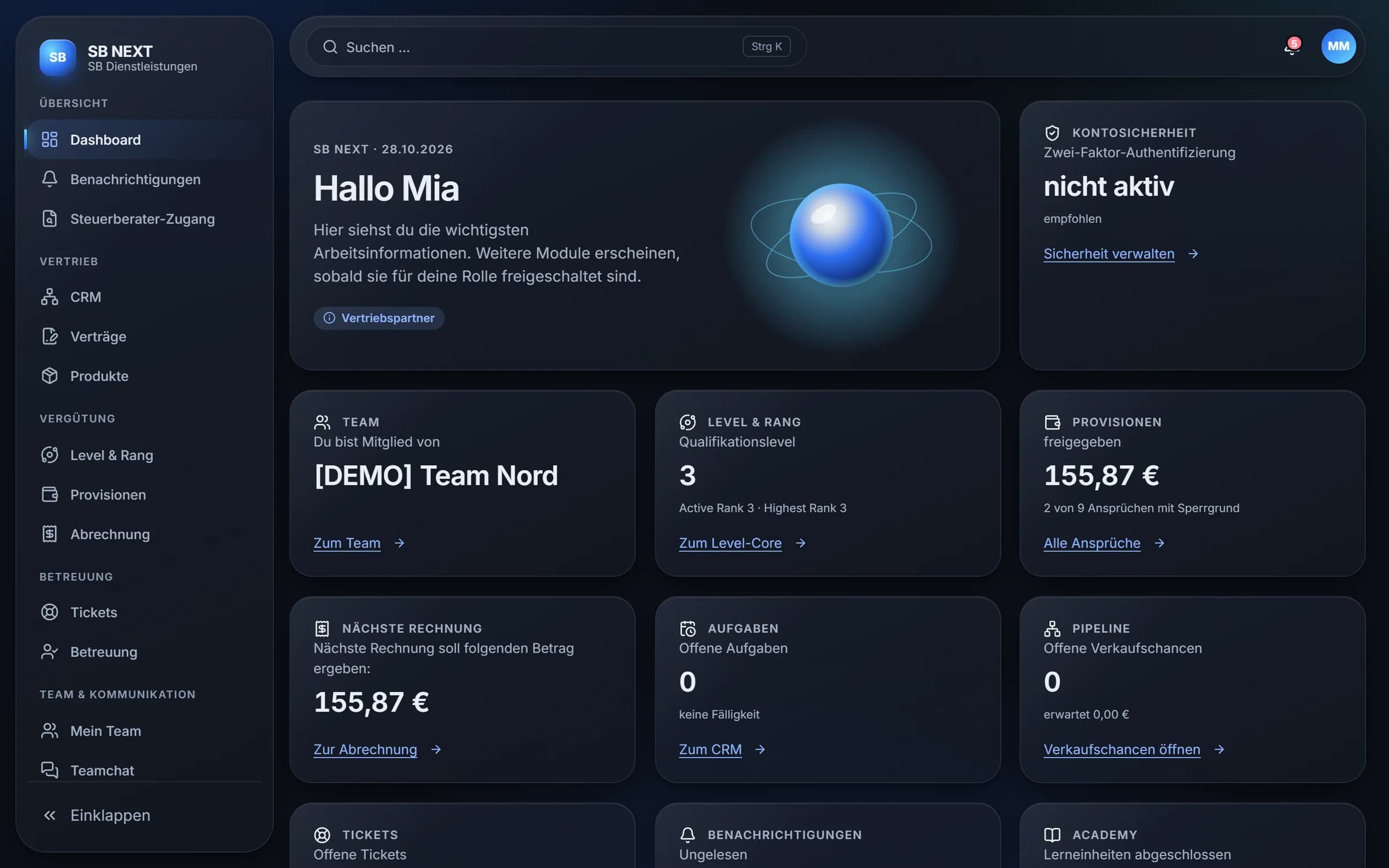1389x868 pixels.
Task: Go to Verträge in the sidebar
Action: click(145, 336)
